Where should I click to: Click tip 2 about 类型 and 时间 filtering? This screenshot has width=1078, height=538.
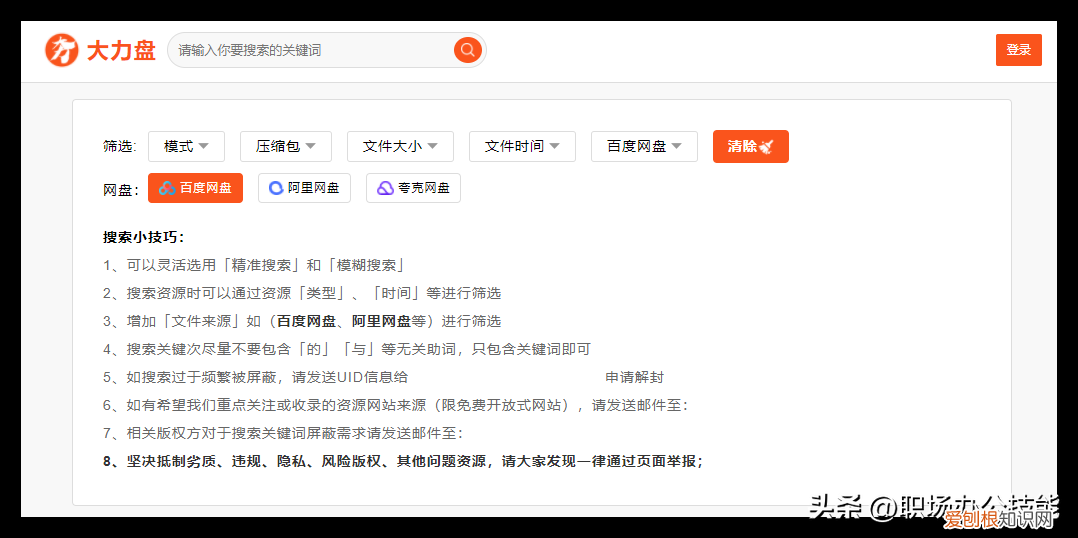[x=302, y=293]
